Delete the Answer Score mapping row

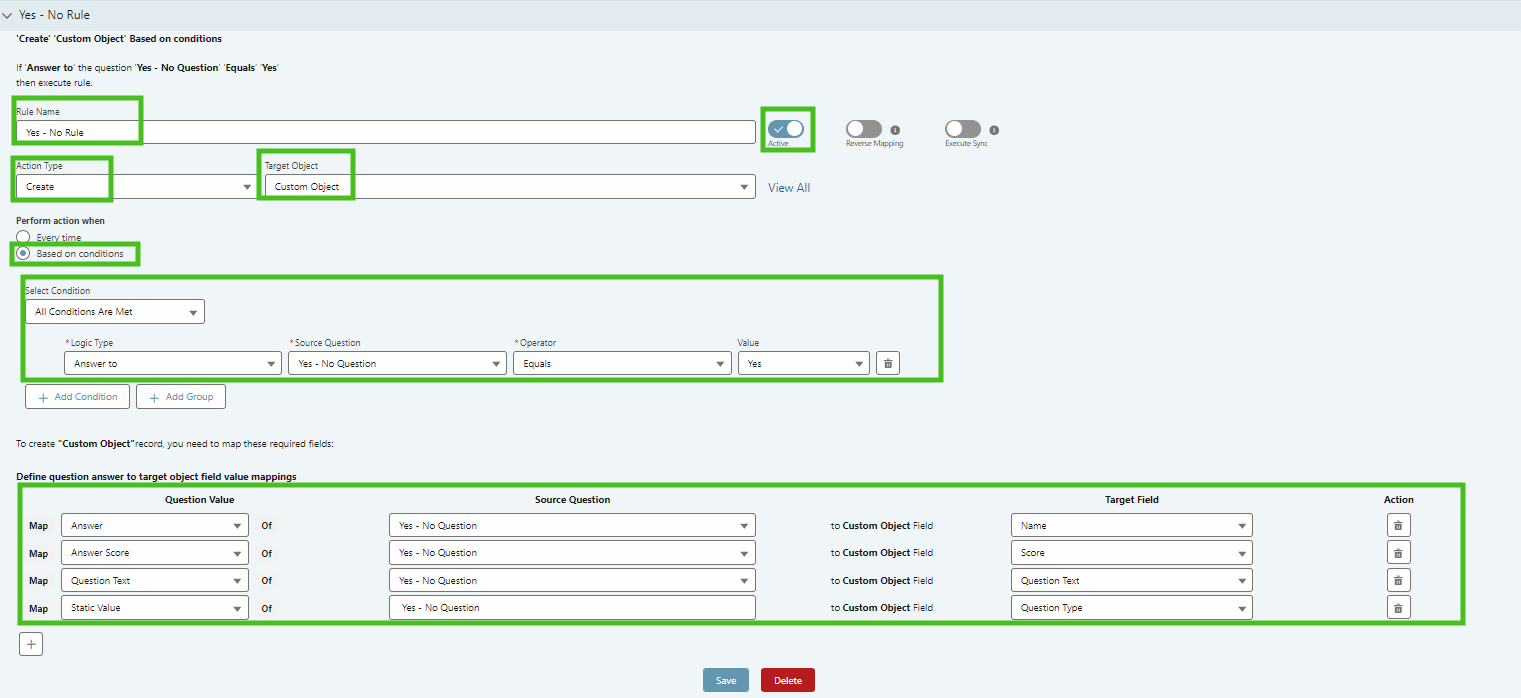(x=1398, y=553)
